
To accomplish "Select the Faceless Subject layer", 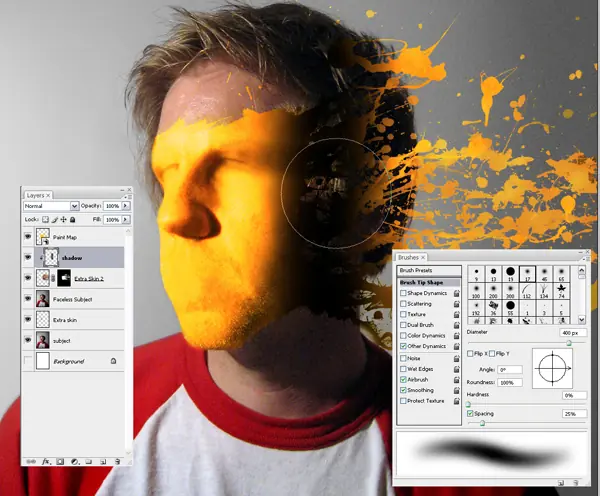I will coord(73,299).
